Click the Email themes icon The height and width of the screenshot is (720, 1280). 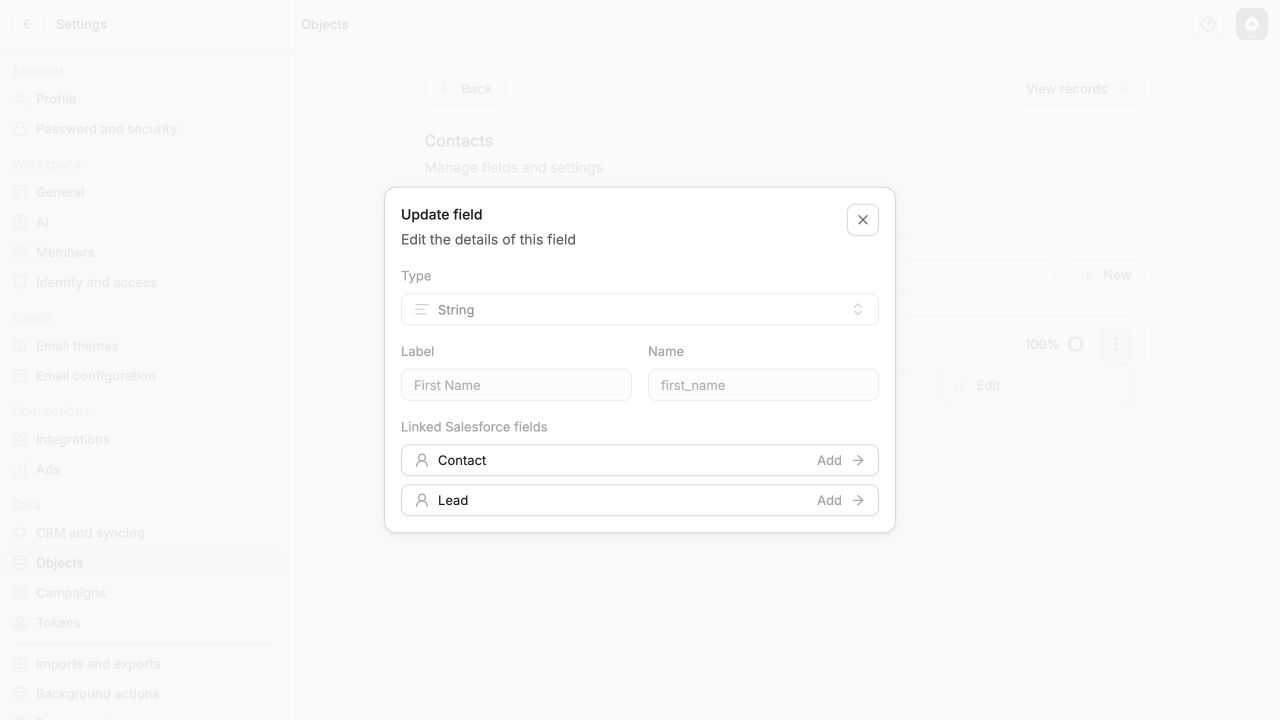coord(20,346)
